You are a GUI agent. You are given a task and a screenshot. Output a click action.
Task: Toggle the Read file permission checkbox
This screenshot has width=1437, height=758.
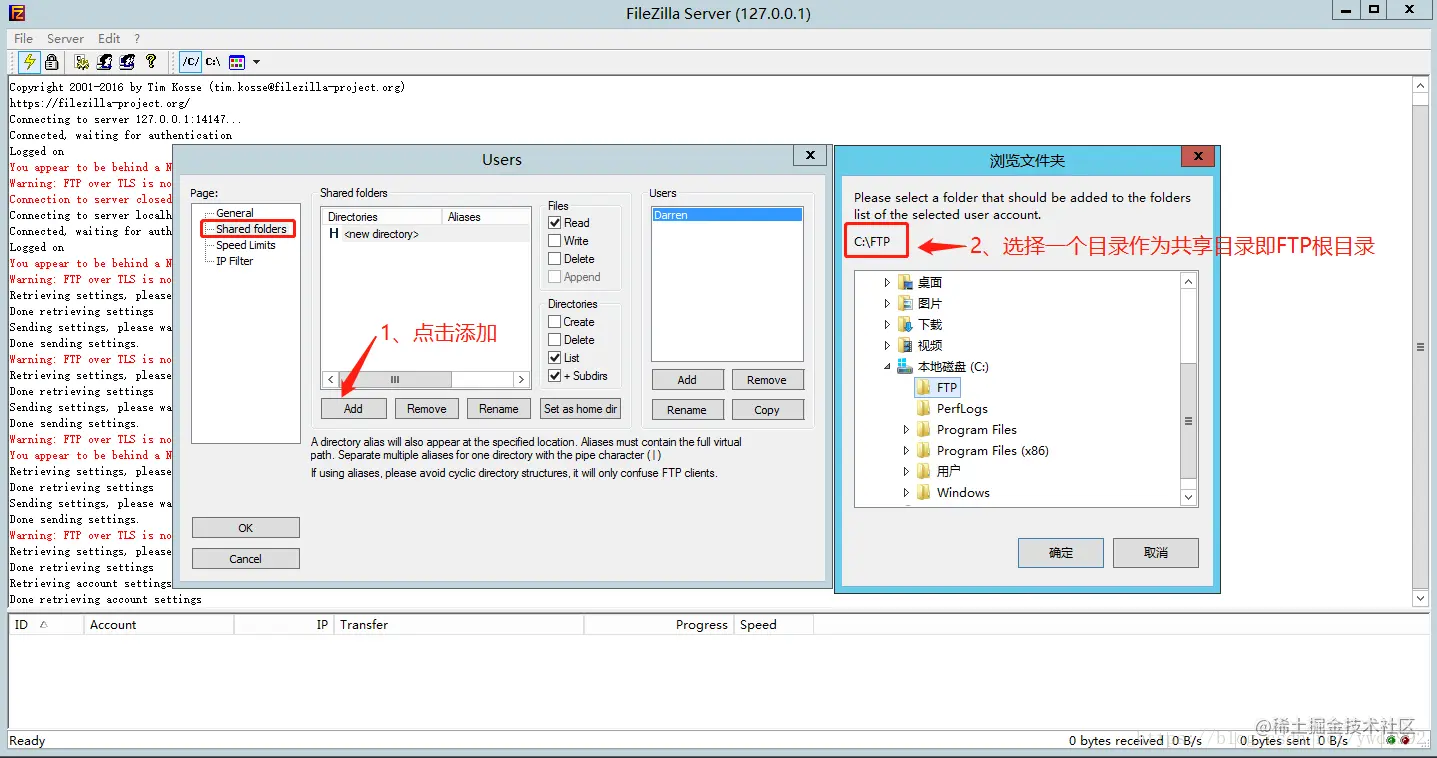point(554,223)
